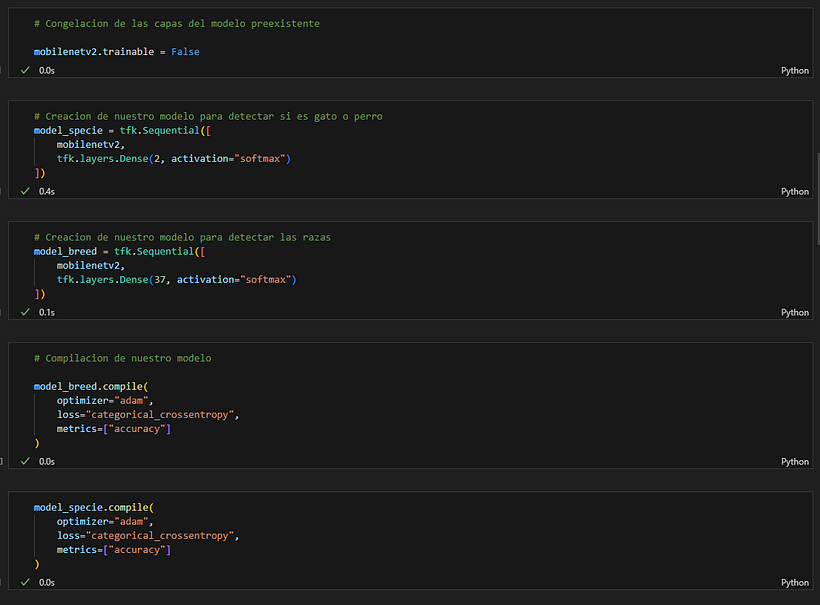
Task: Click the checkmark under the model_breed Sequential cell
Action: pos(26,312)
